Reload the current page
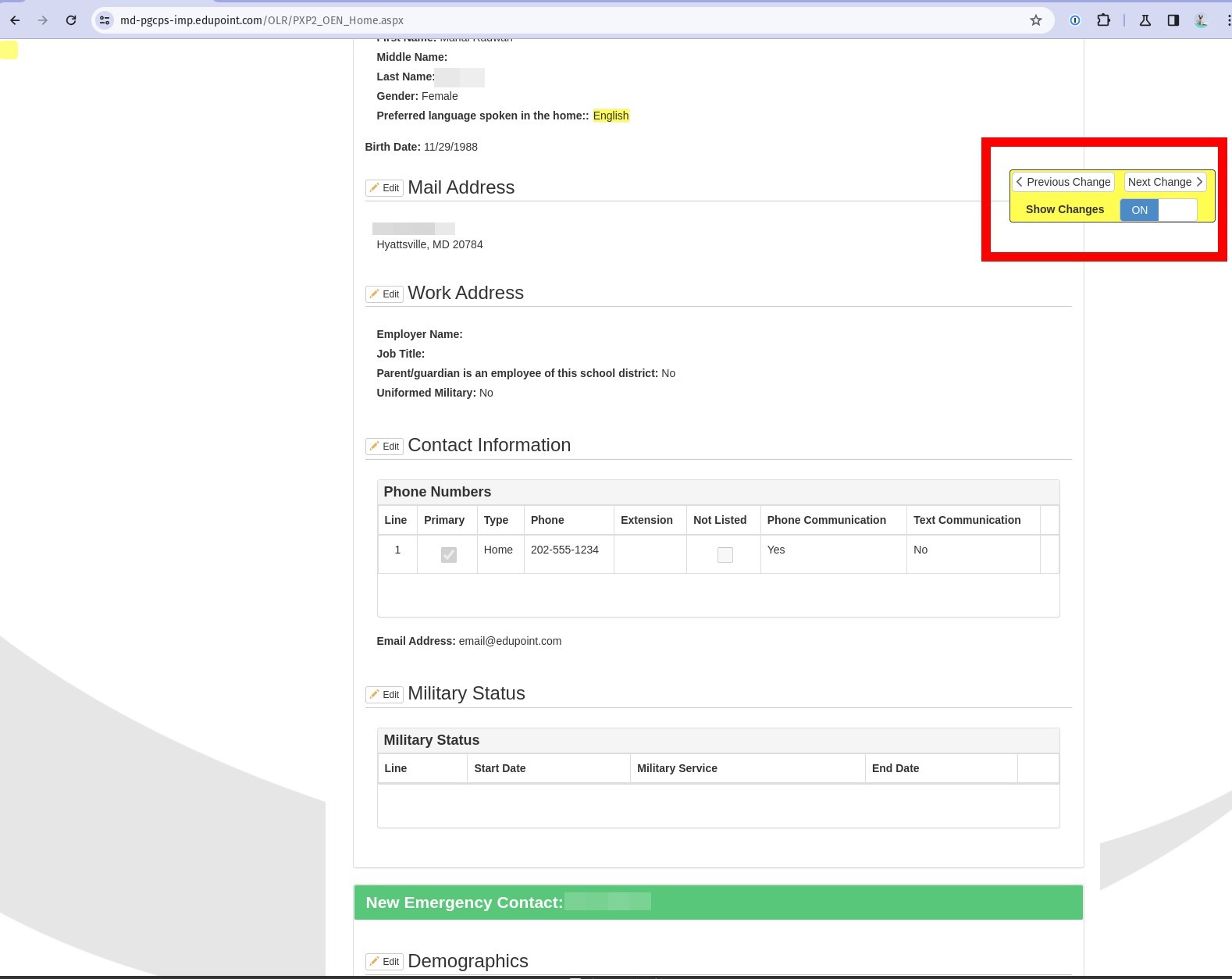The image size is (1232, 979). (71, 20)
